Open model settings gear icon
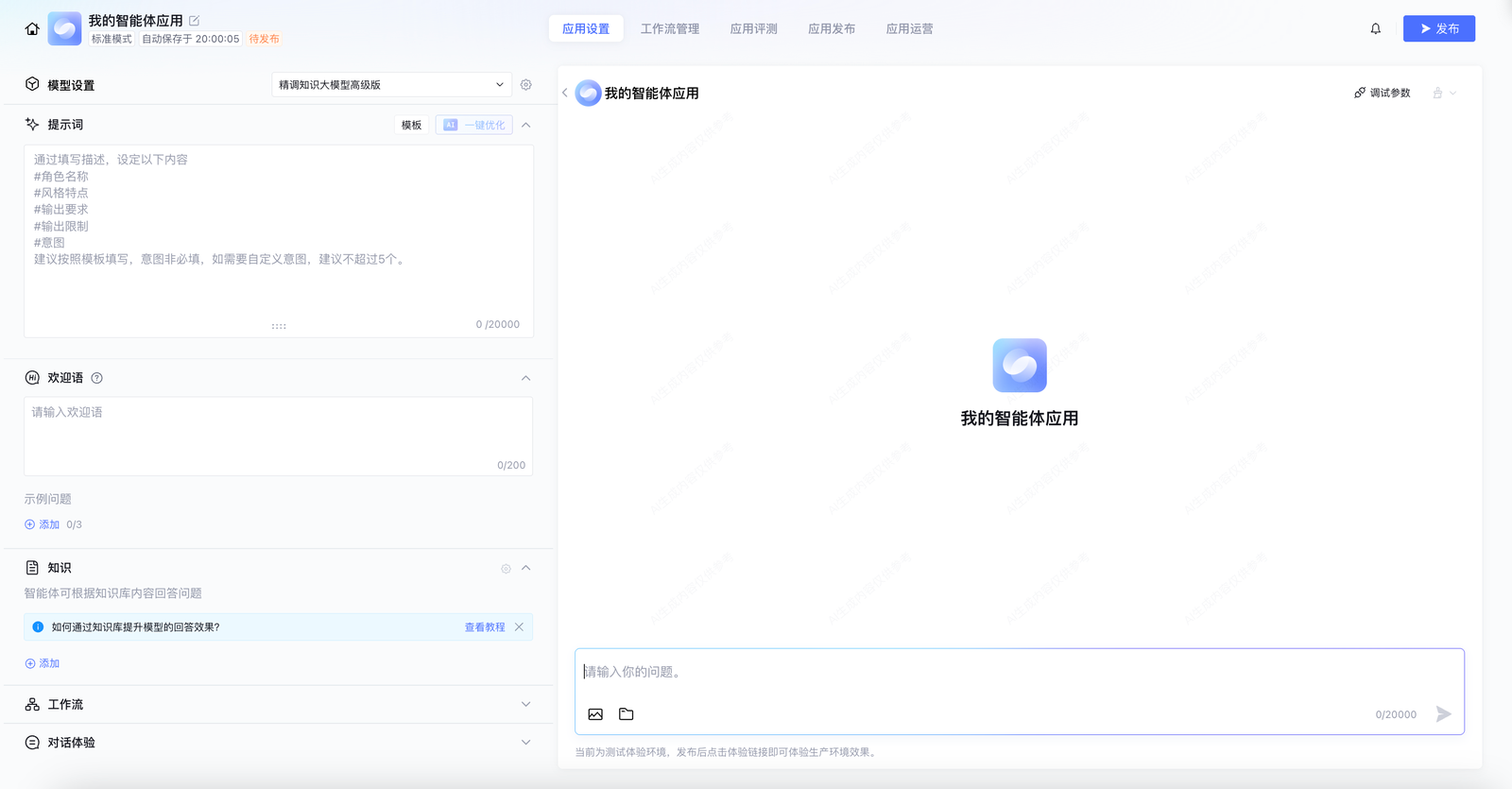 click(526, 85)
